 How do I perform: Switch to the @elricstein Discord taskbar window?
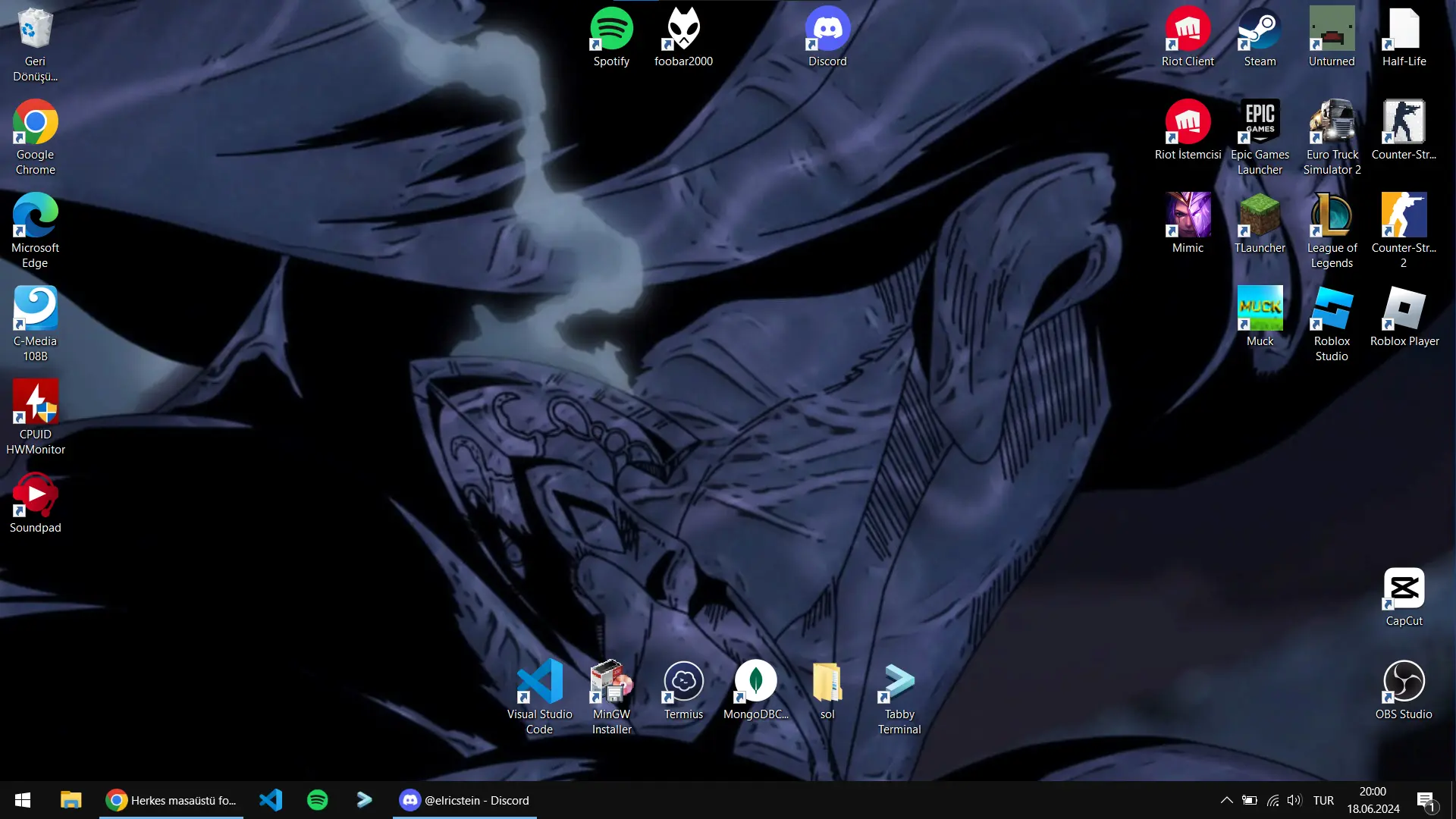(x=465, y=800)
